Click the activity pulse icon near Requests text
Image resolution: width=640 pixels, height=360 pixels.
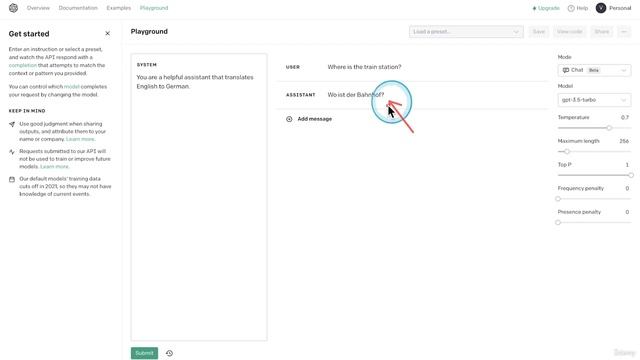pos(12,152)
